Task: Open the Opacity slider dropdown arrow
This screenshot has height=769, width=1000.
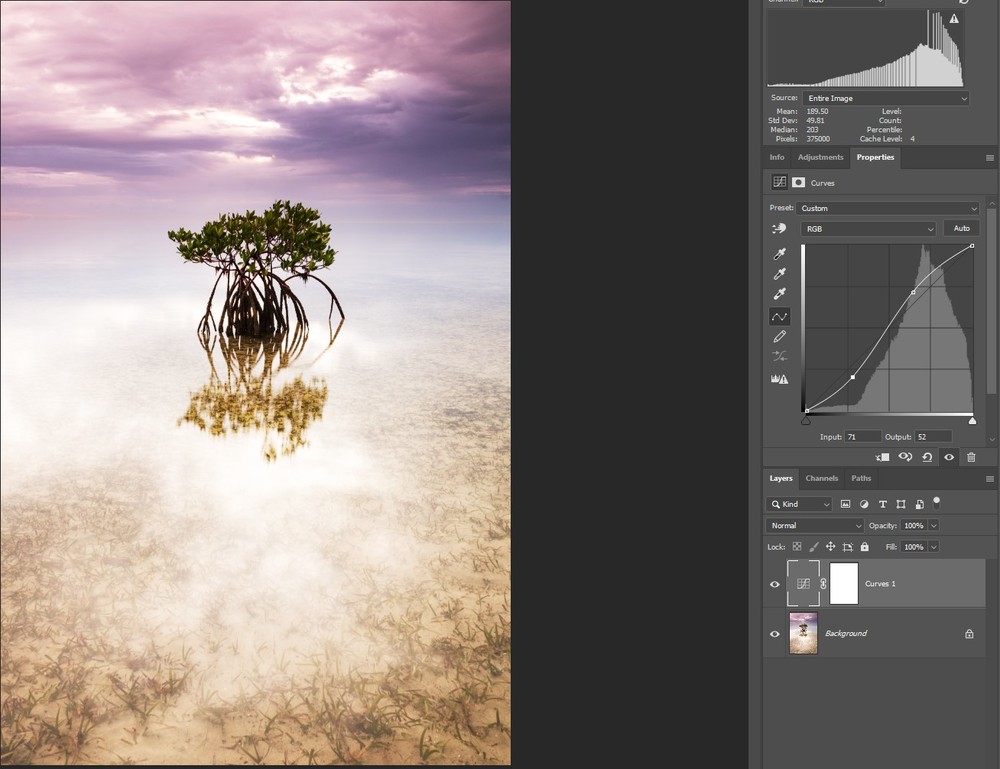Action: point(934,525)
